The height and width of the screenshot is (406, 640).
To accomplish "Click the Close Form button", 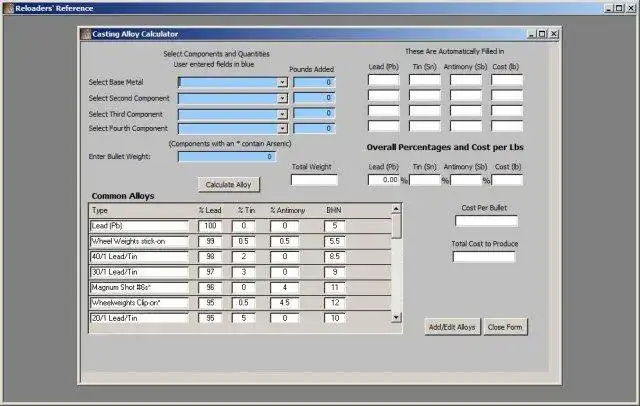I will click(x=505, y=327).
